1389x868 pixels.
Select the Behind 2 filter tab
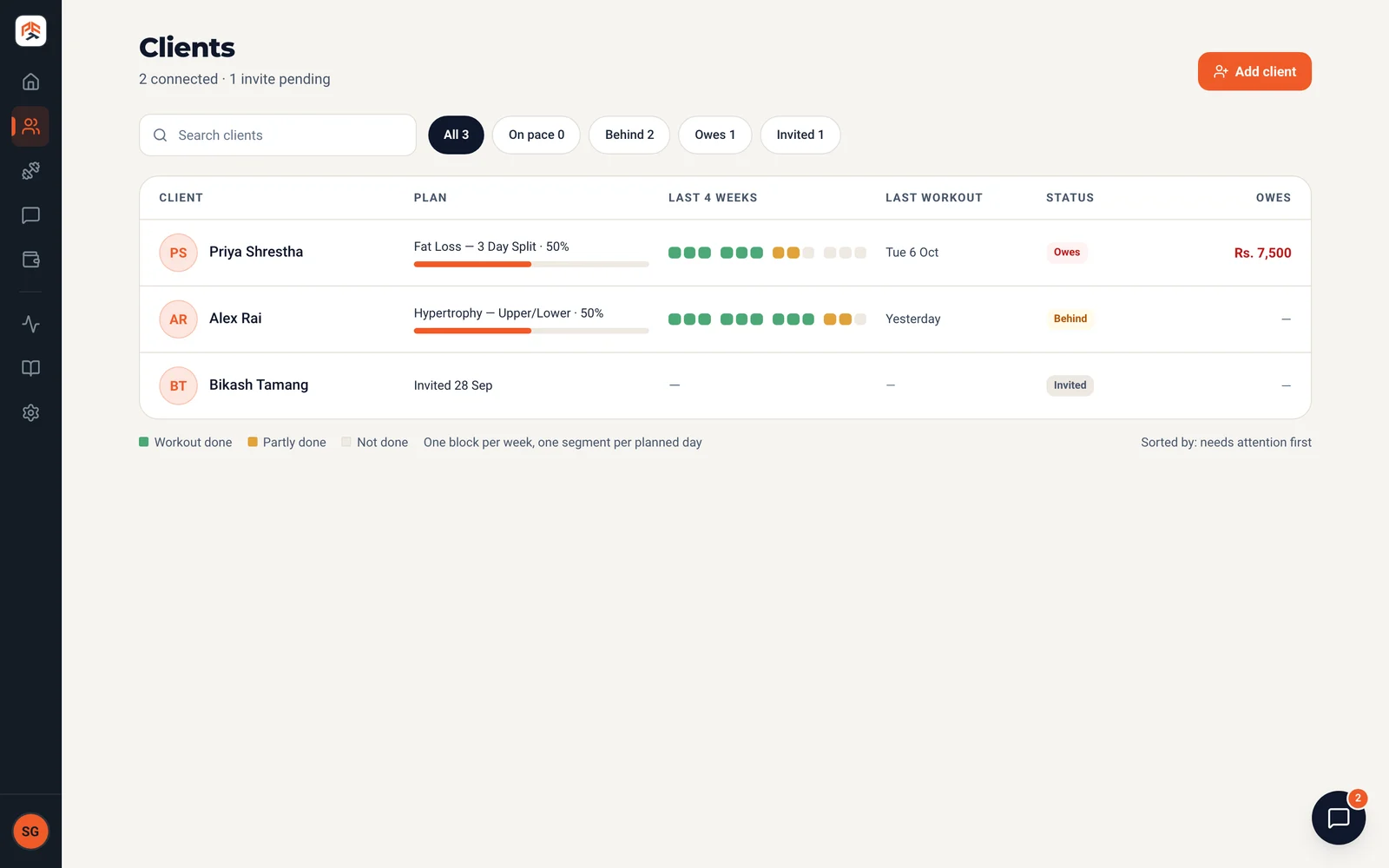click(x=629, y=135)
